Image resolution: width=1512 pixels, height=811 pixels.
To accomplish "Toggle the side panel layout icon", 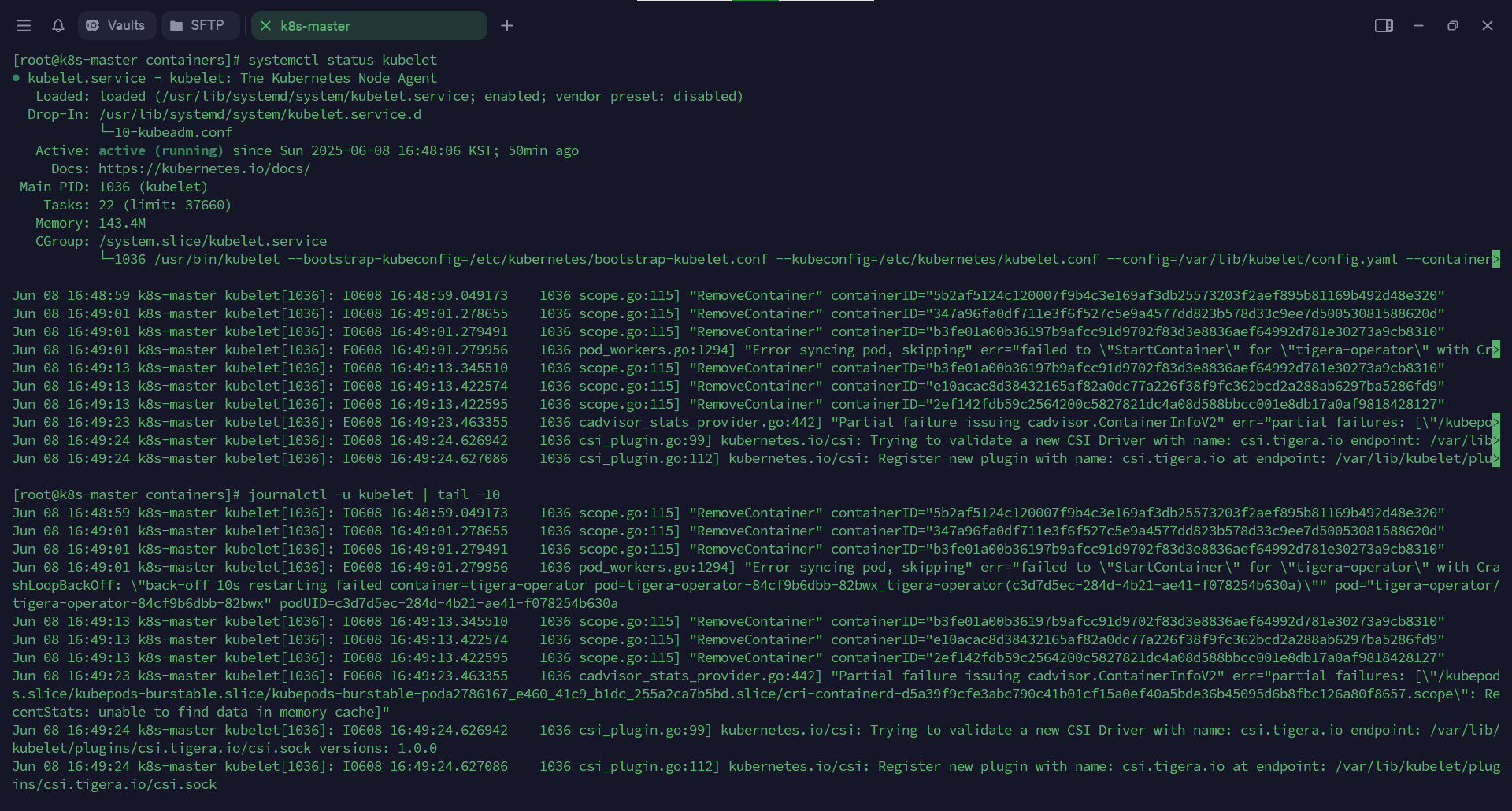I will (x=1384, y=26).
